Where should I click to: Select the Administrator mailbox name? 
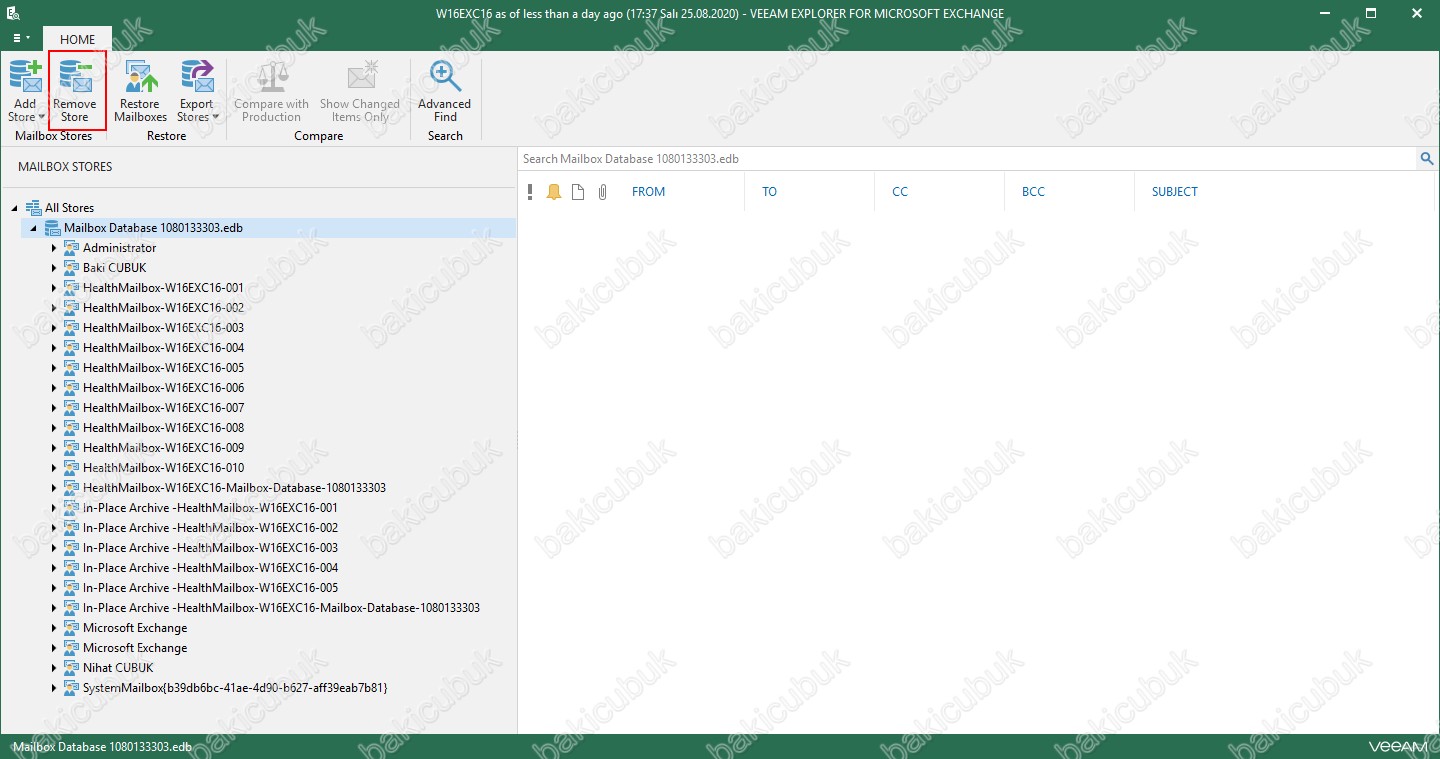(x=119, y=248)
